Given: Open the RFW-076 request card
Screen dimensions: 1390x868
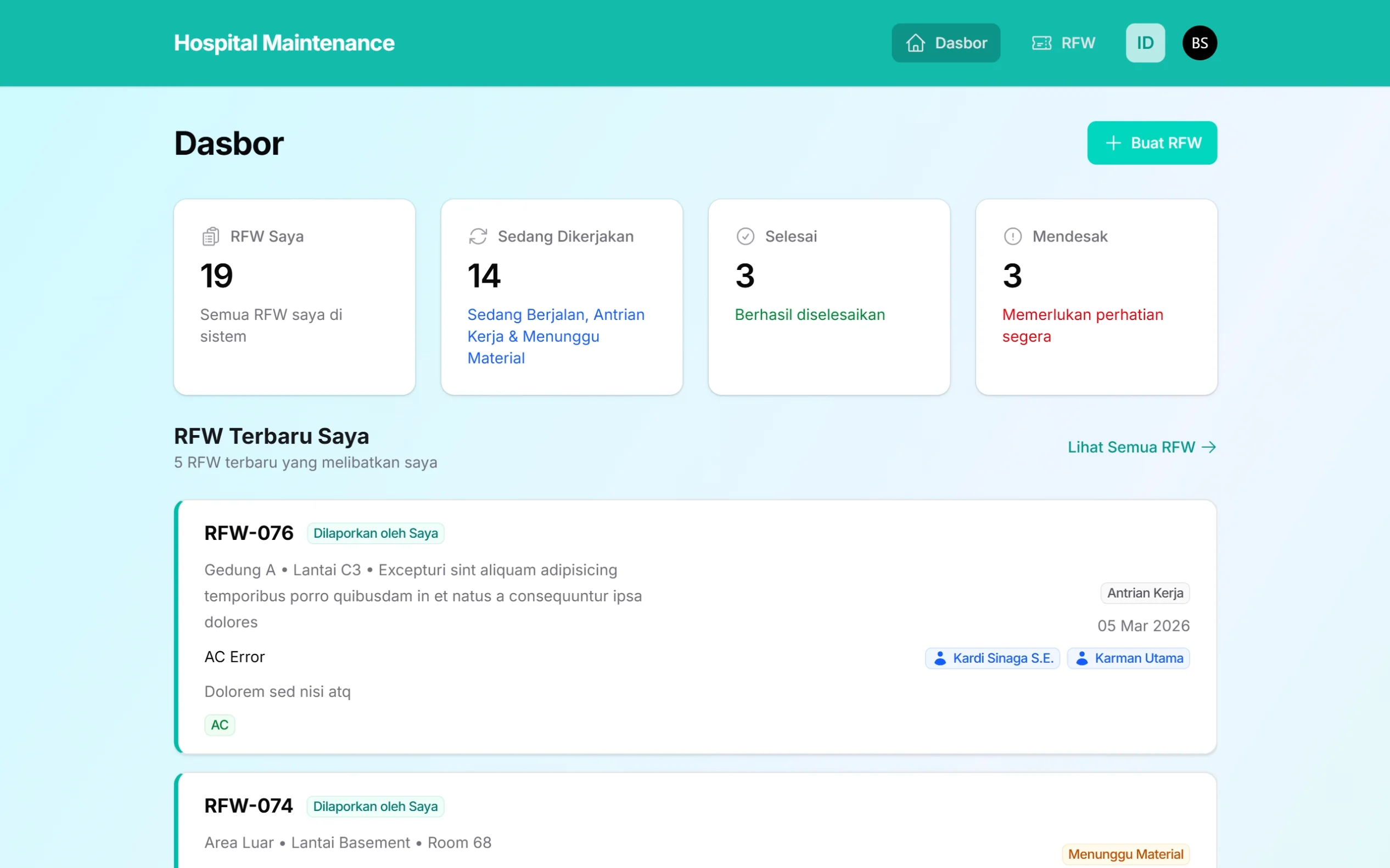Looking at the screenshot, I should point(249,533).
